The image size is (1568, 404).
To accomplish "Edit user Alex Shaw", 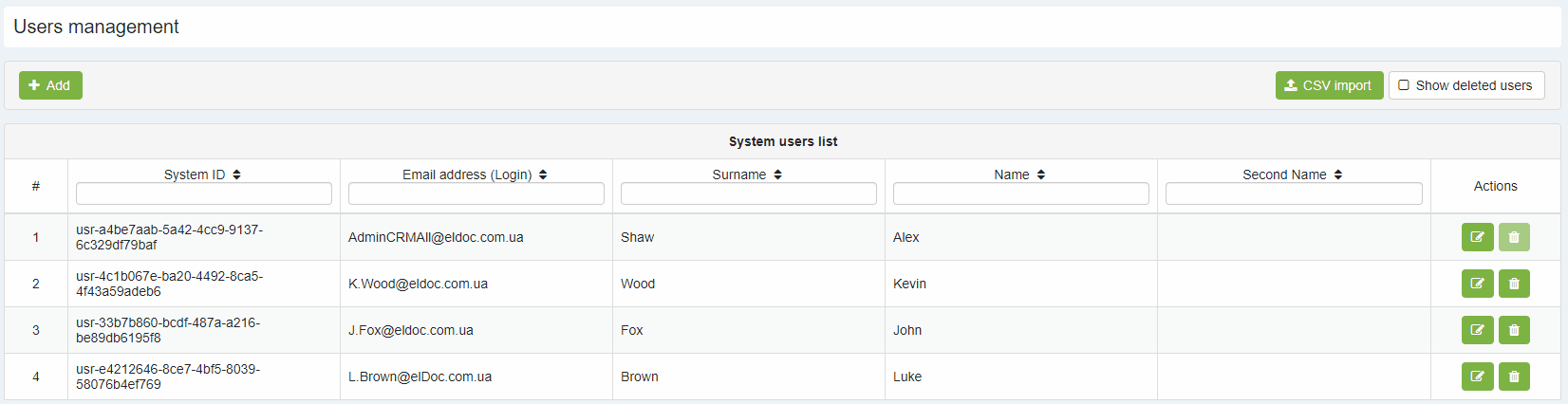I will (x=1477, y=237).
